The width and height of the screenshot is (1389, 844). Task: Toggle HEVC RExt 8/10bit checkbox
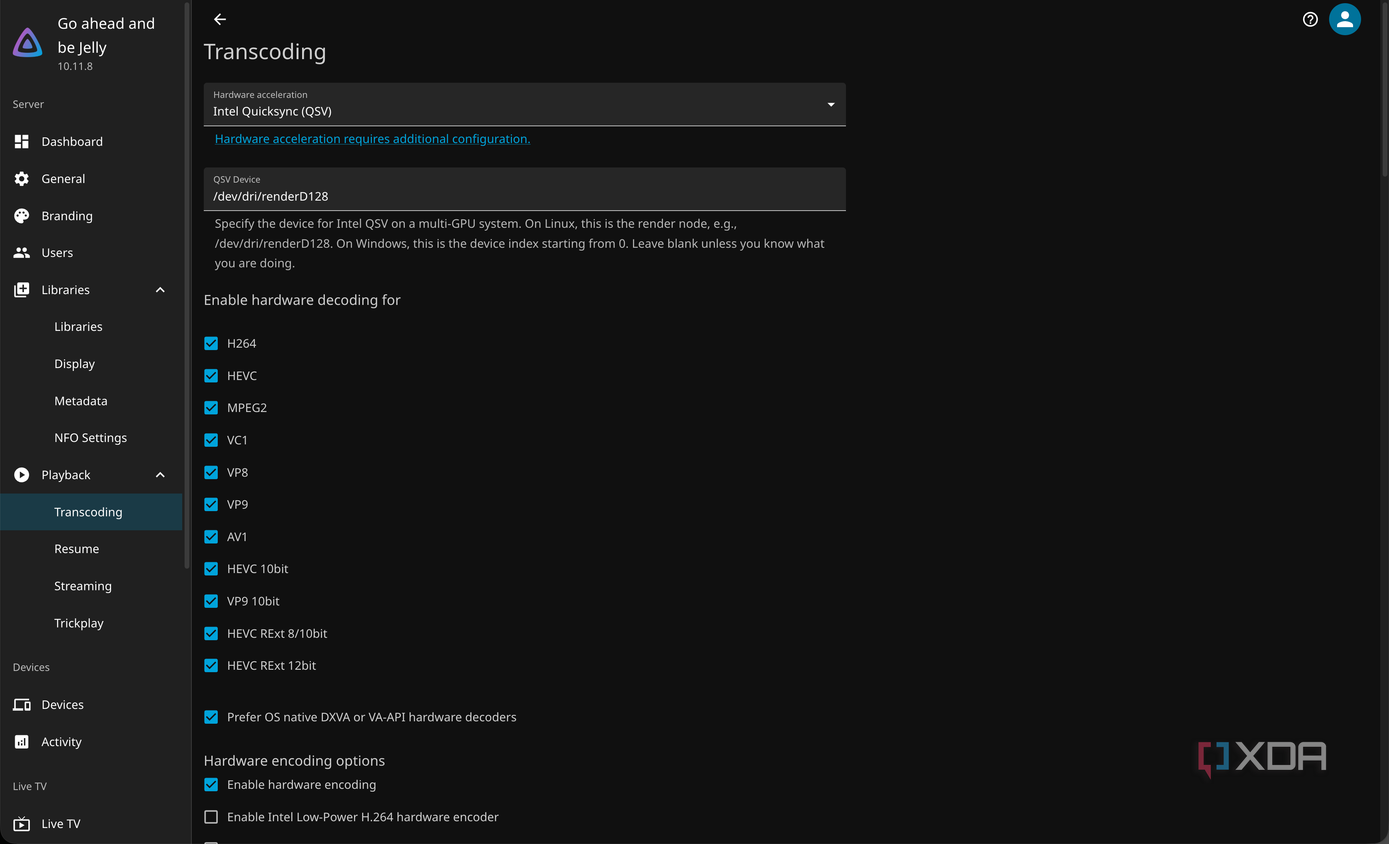[x=211, y=633]
